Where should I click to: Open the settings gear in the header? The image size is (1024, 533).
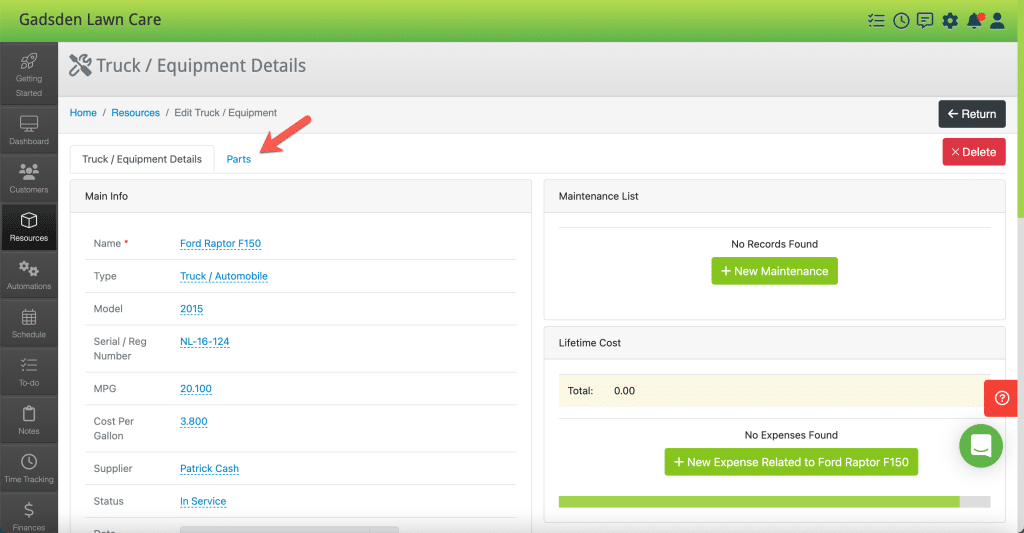pos(950,21)
